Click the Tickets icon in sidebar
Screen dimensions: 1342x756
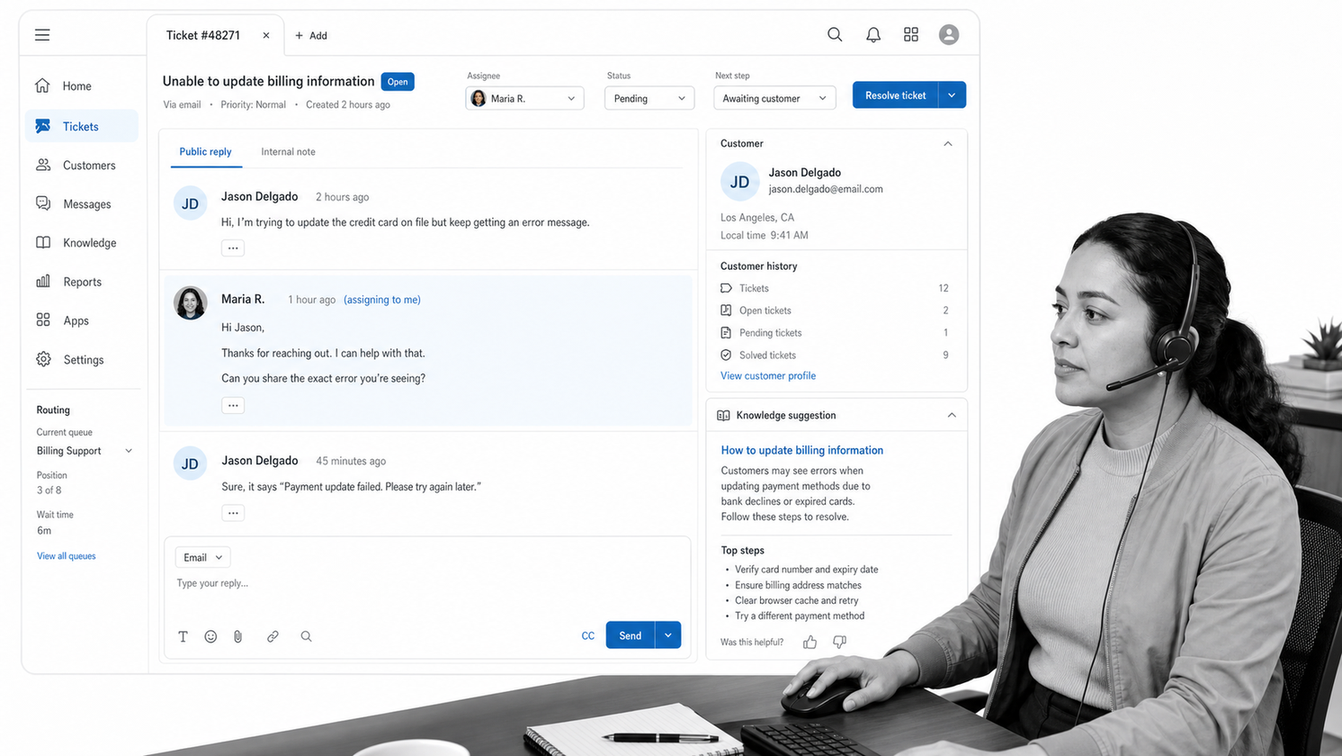coord(43,126)
